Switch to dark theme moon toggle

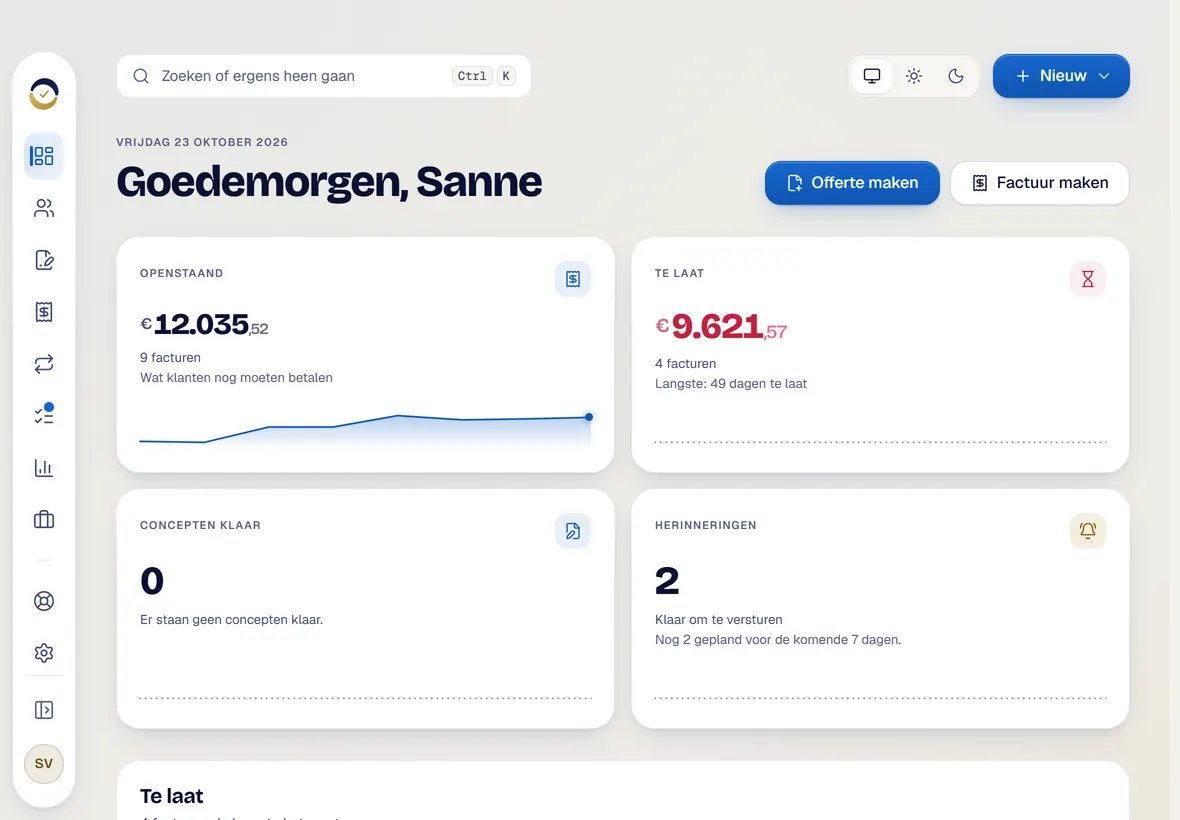(956, 76)
